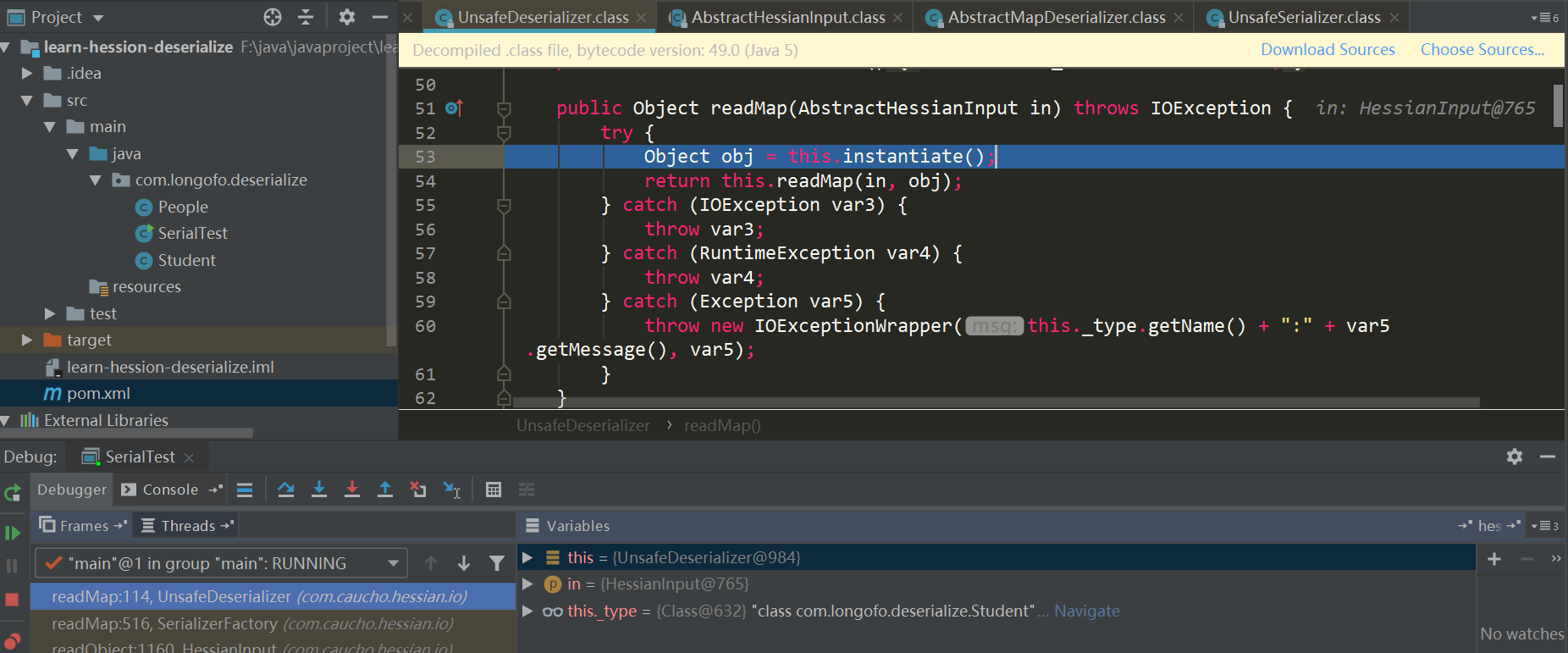The image size is (1568, 653).
Task: Click the editor's horizontal scrollbar
Action: [x=995, y=402]
